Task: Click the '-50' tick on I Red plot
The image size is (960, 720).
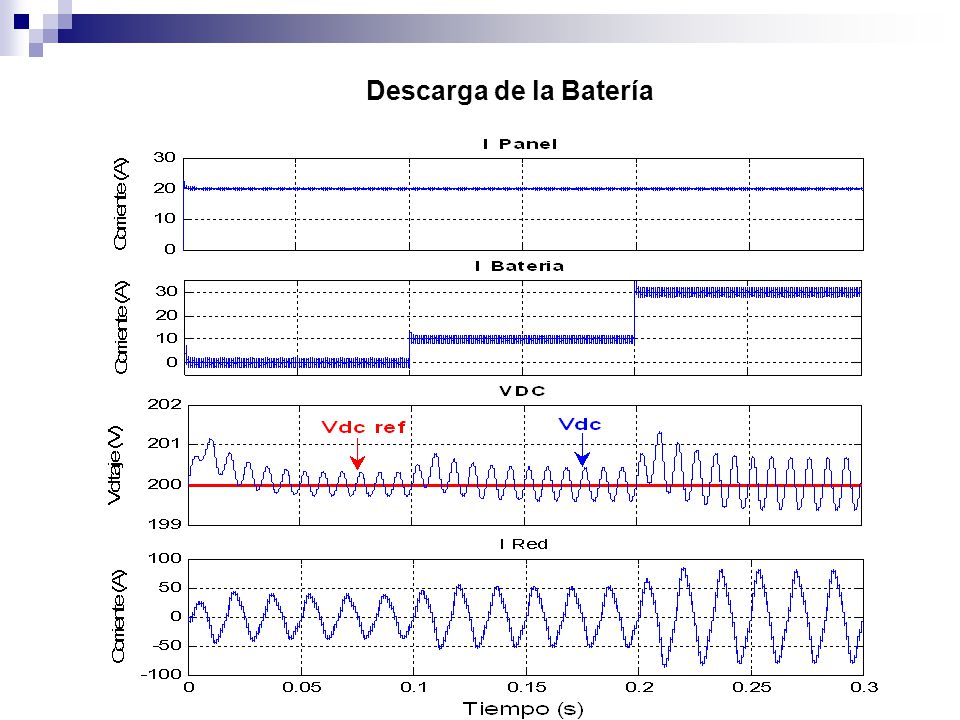Action: coord(167,645)
